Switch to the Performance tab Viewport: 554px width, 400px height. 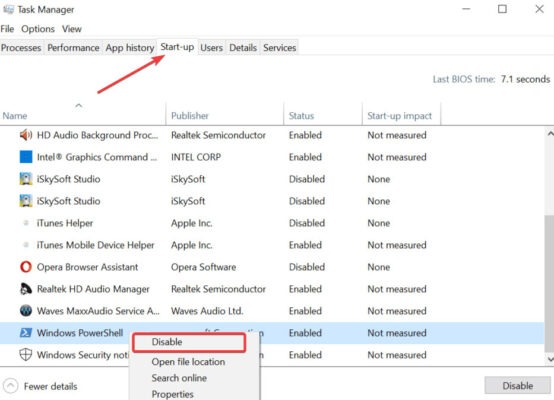[73, 48]
